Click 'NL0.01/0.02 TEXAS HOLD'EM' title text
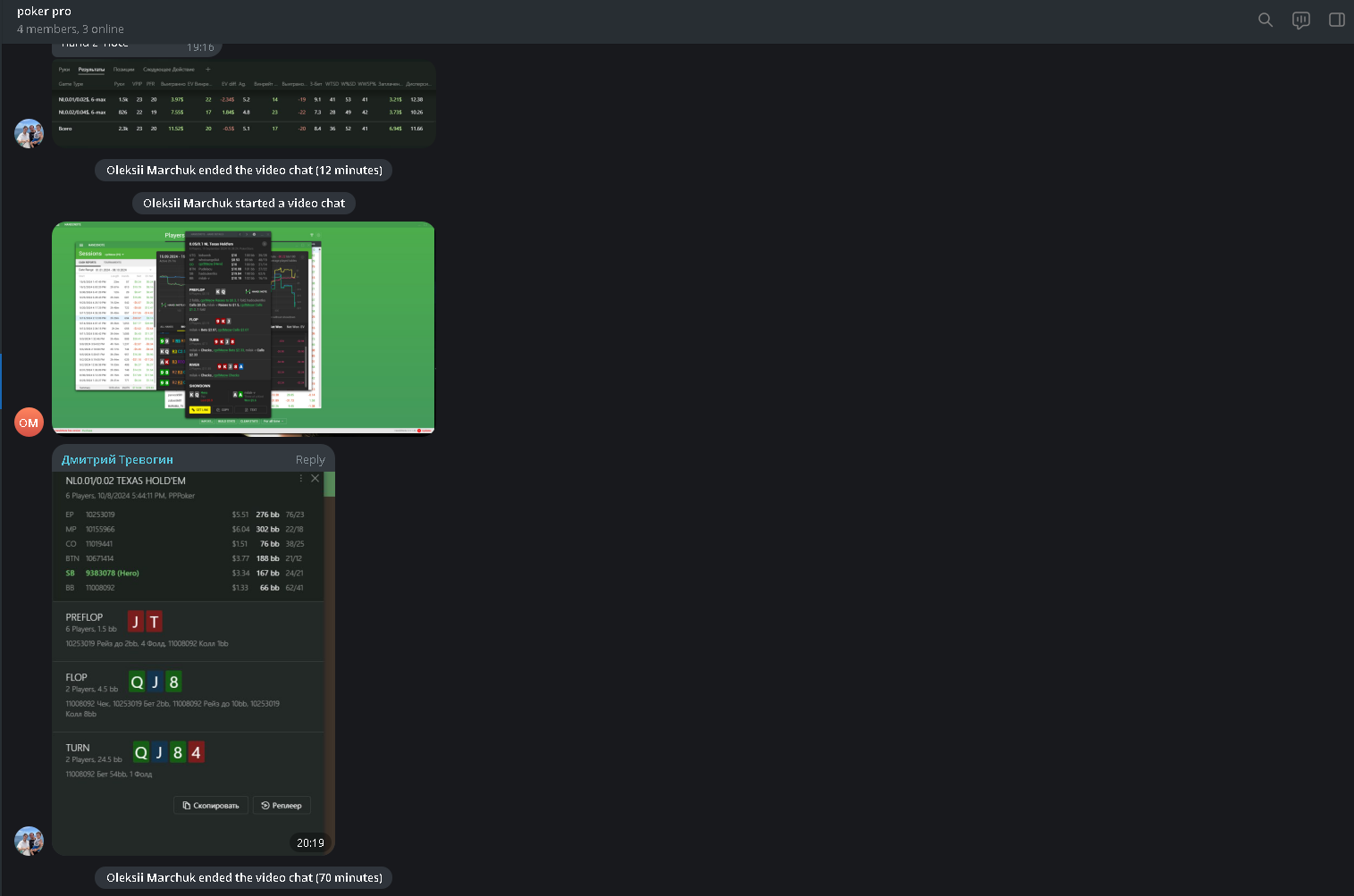 pyautogui.click(x=126, y=481)
